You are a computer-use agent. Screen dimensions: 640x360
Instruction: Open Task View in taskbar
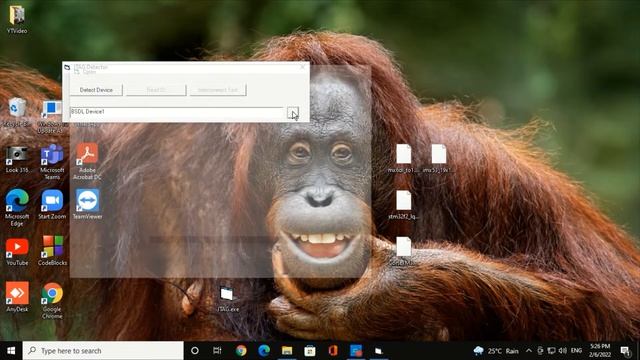pyautogui.click(x=217, y=351)
